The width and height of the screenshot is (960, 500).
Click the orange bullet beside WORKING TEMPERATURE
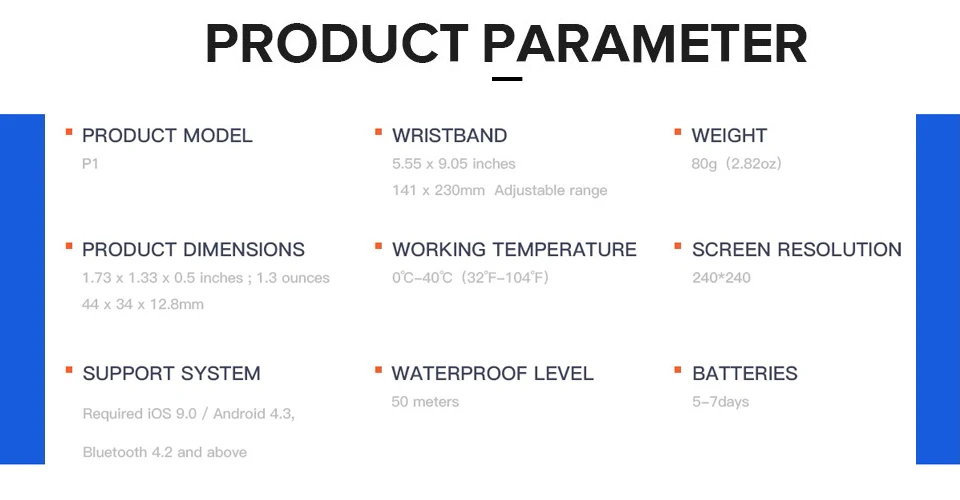[x=378, y=246]
